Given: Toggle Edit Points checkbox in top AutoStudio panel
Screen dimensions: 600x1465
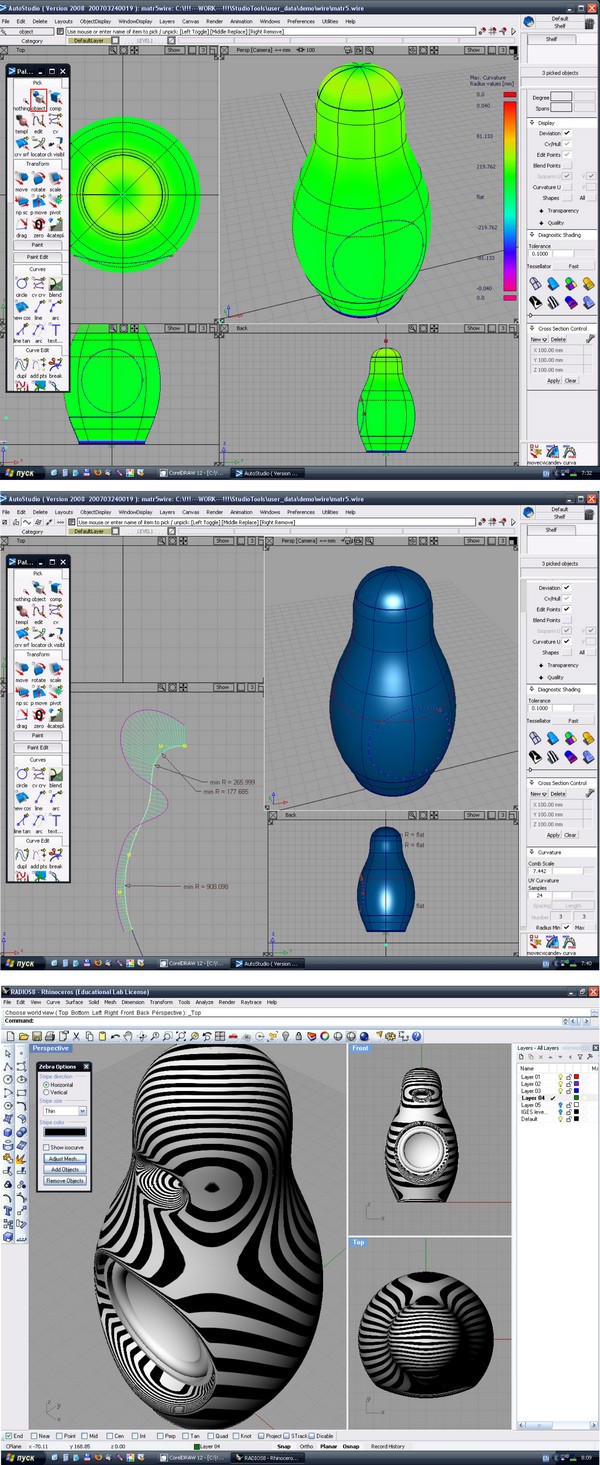Looking at the screenshot, I should (567, 154).
